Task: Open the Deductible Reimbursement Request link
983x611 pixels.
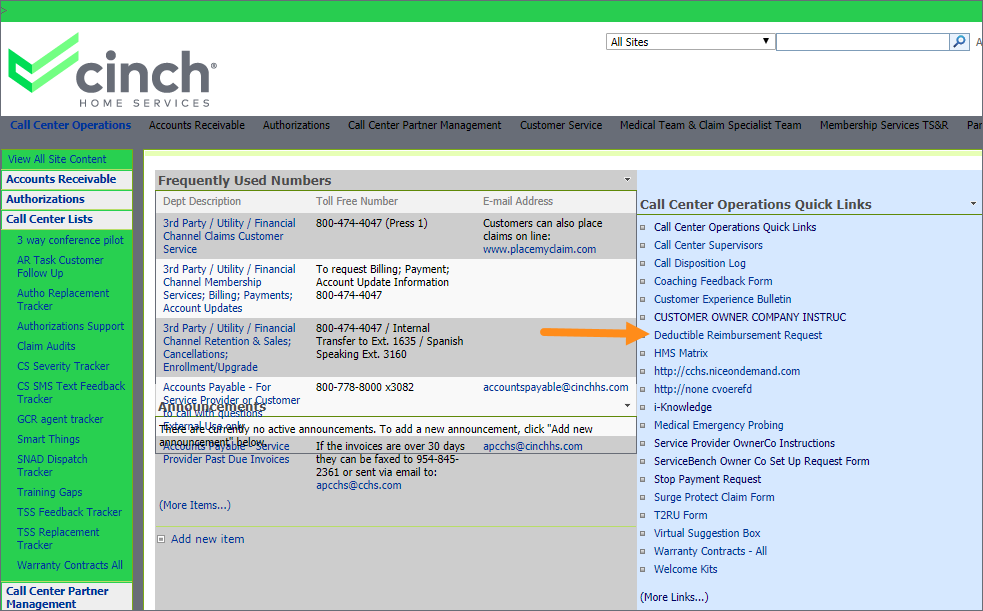Action: pyautogui.click(x=738, y=335)
